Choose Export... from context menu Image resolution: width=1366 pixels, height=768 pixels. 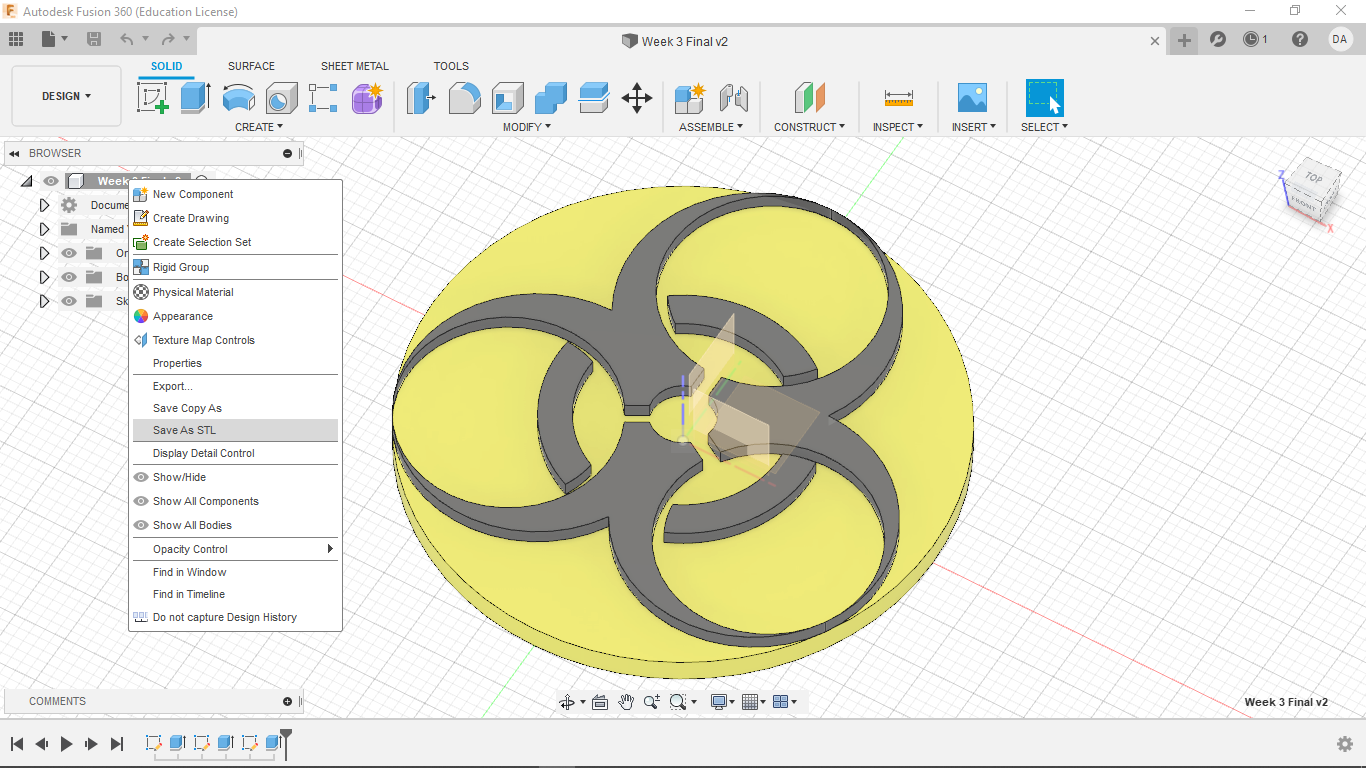[x=236, y=386]
